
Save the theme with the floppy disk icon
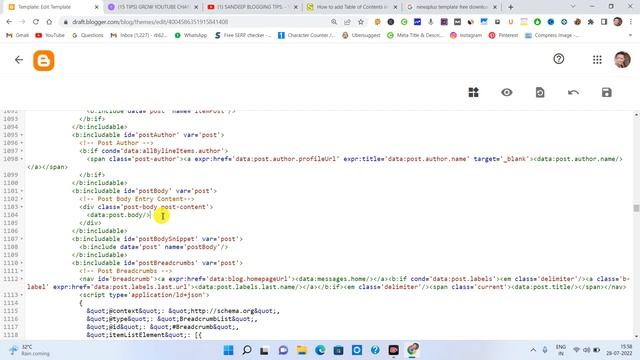(x=607, y=92)
